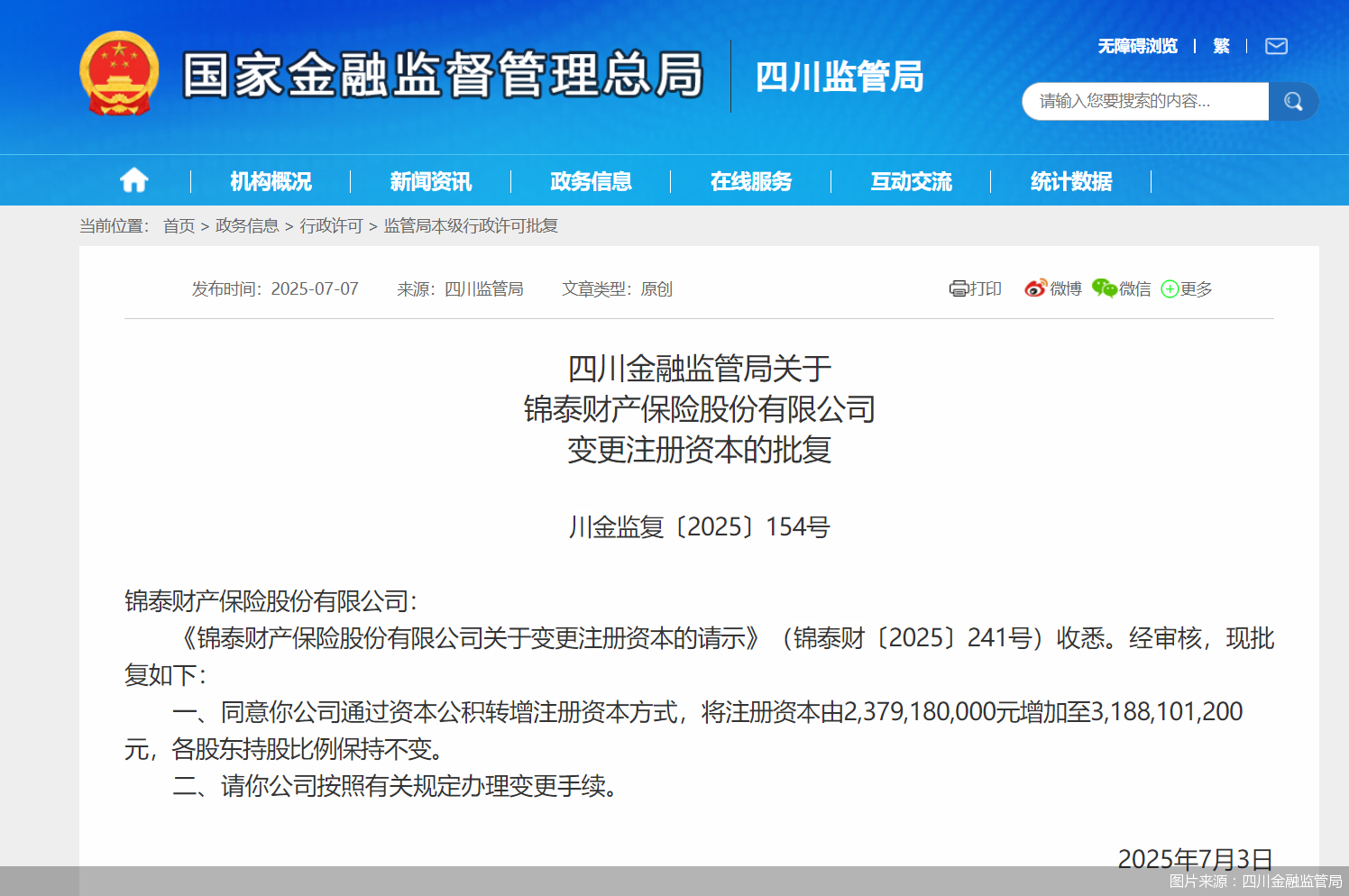
Task: Click the home icon in the navigation bar
Action: coord(133,179)
